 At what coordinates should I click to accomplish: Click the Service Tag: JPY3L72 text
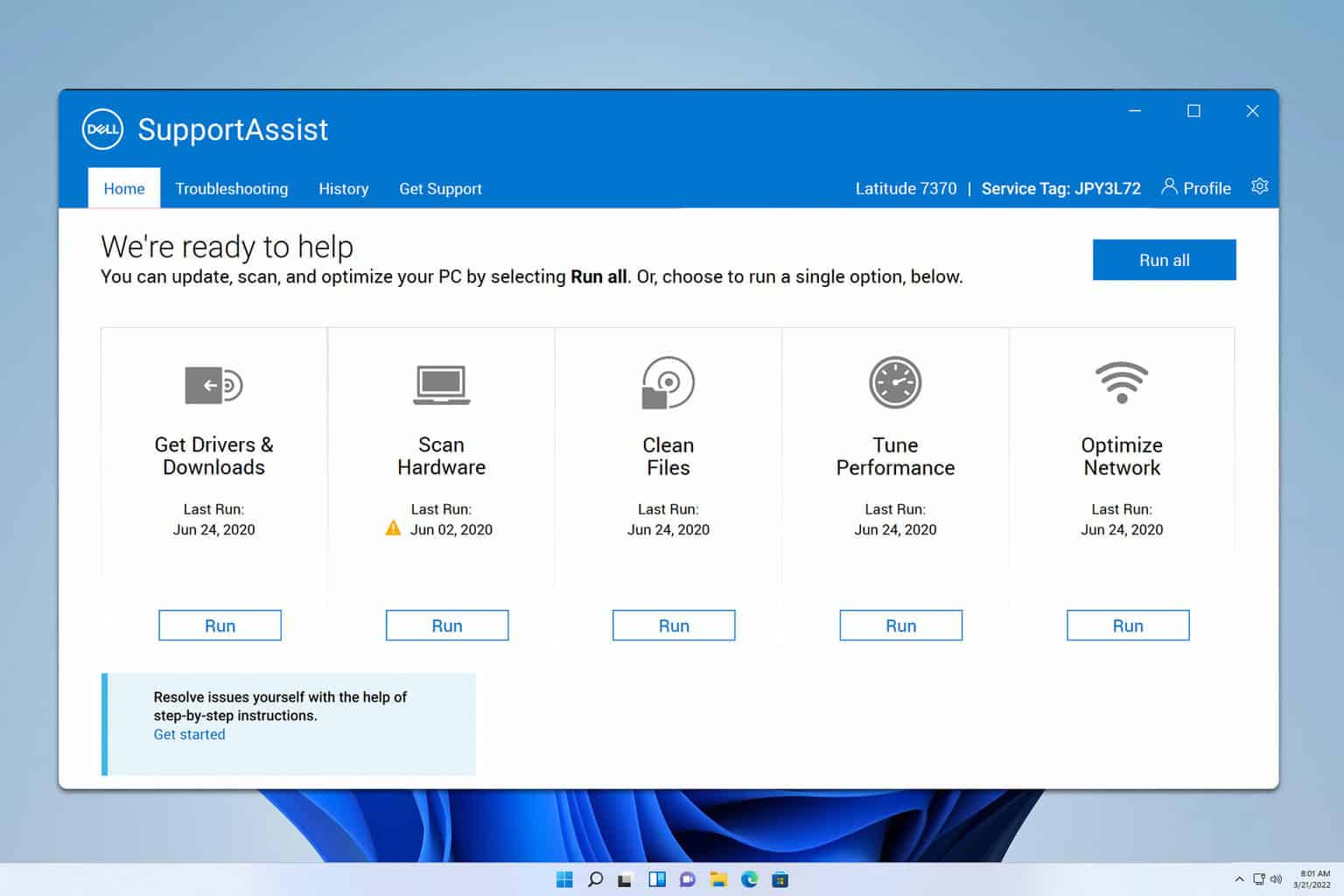(x=1060, y=188)
